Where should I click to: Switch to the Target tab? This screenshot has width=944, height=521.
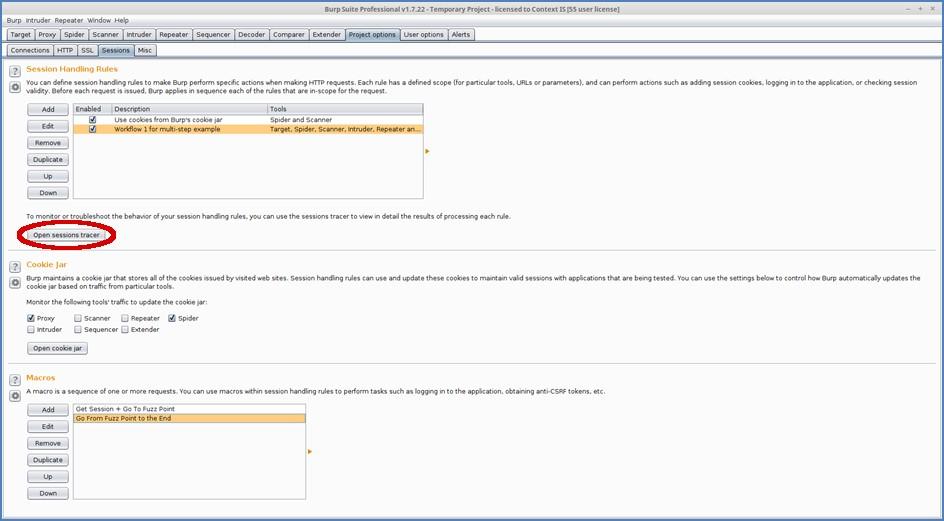tap(20, 34)
